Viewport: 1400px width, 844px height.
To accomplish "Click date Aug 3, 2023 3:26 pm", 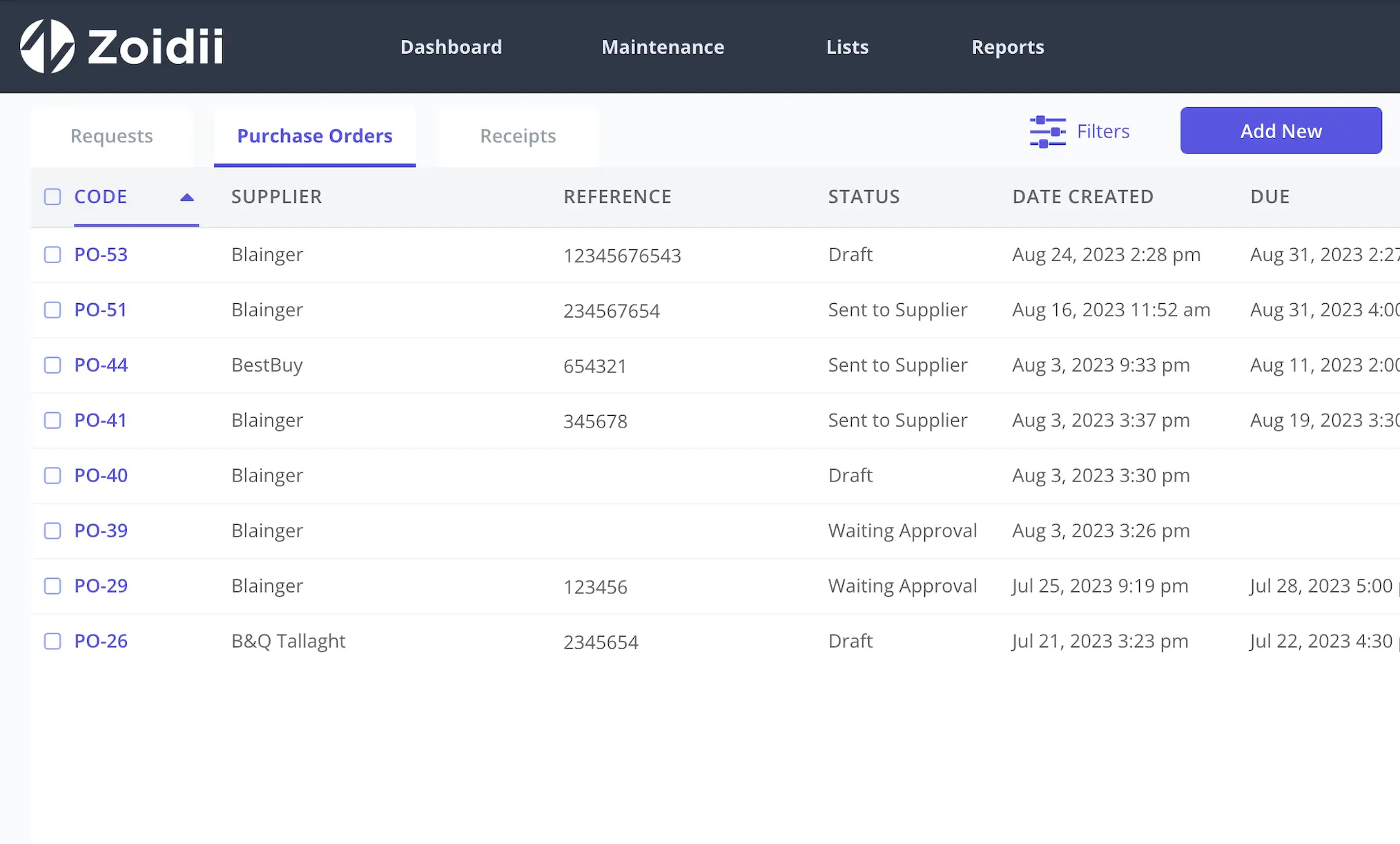I will point(1101,531).
